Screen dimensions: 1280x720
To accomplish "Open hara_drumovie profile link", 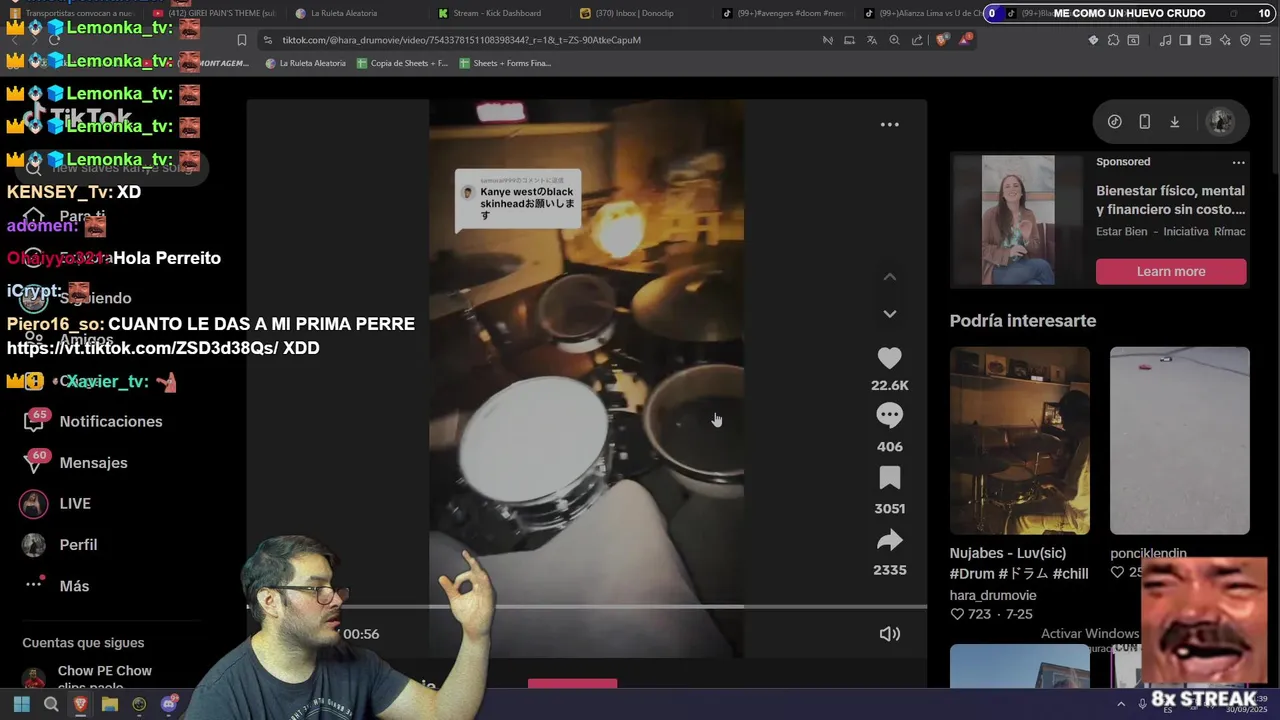I will (x=993, y=595).
